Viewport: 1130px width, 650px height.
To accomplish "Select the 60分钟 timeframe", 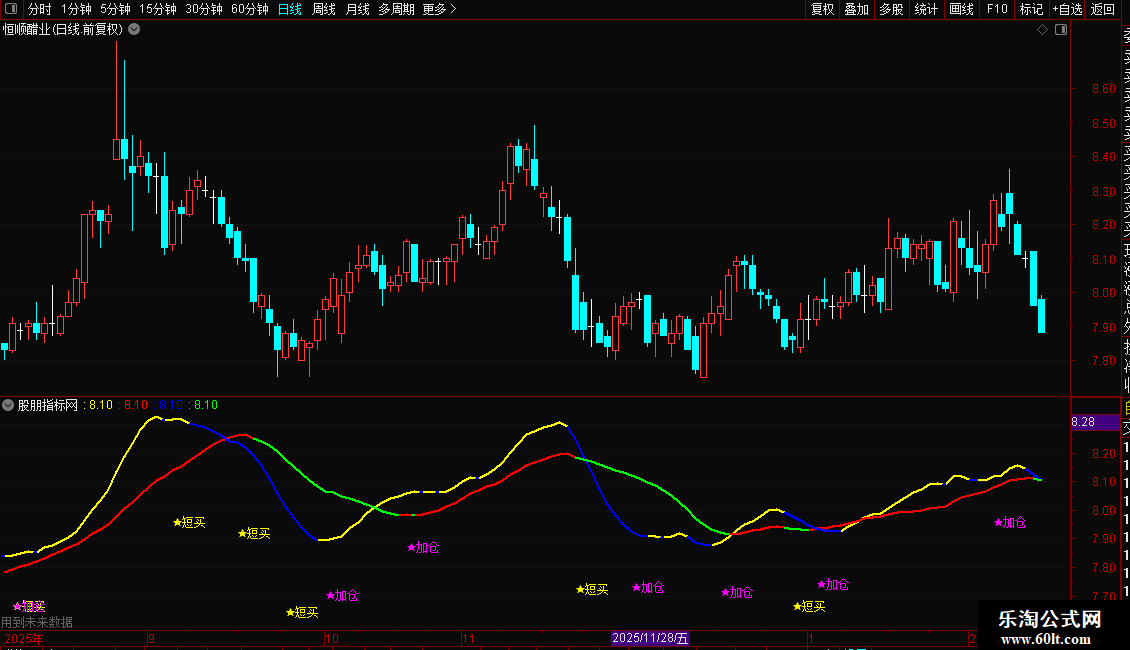I will point(250,9).
